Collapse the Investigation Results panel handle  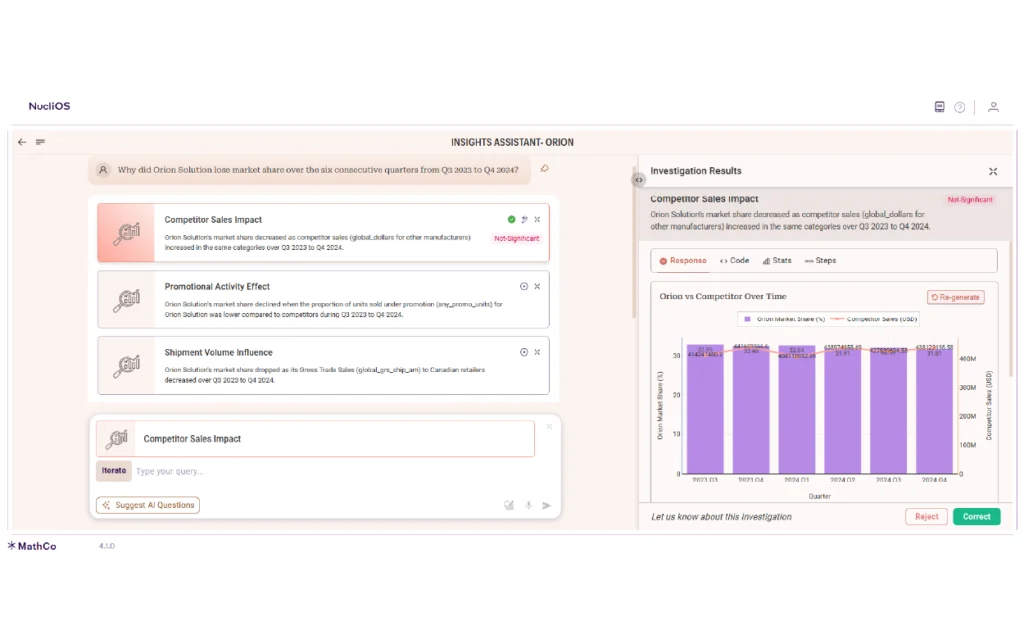tap(639, 180)
